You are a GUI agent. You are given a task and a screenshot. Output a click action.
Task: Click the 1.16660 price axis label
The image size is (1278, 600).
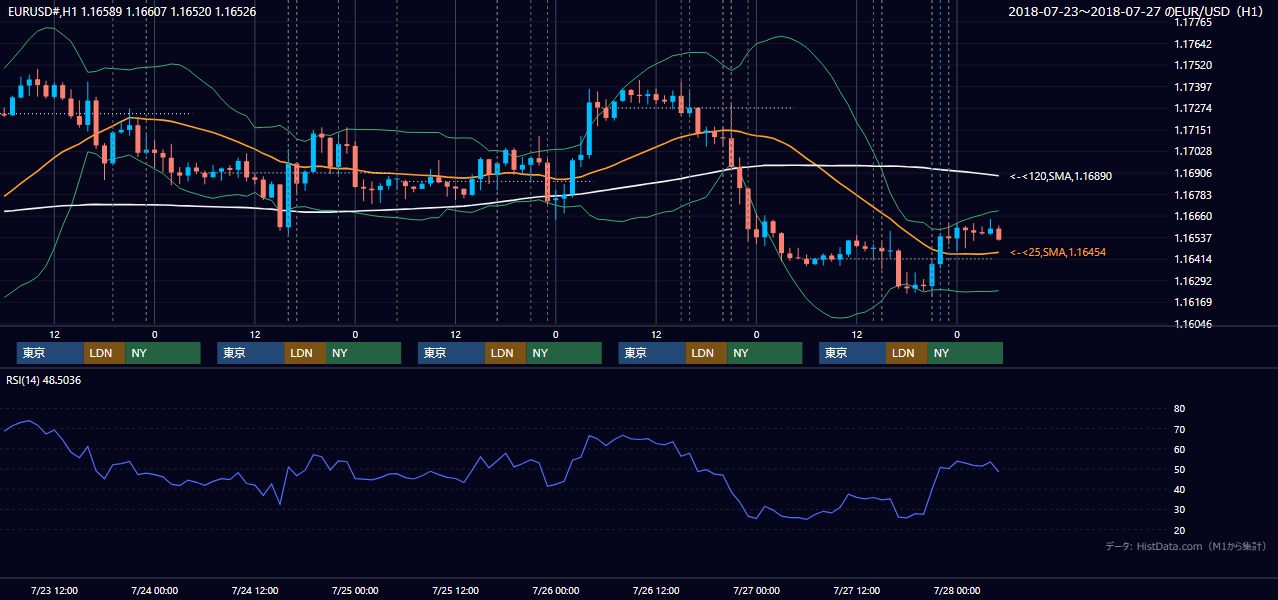click(x=1193, y=216)
